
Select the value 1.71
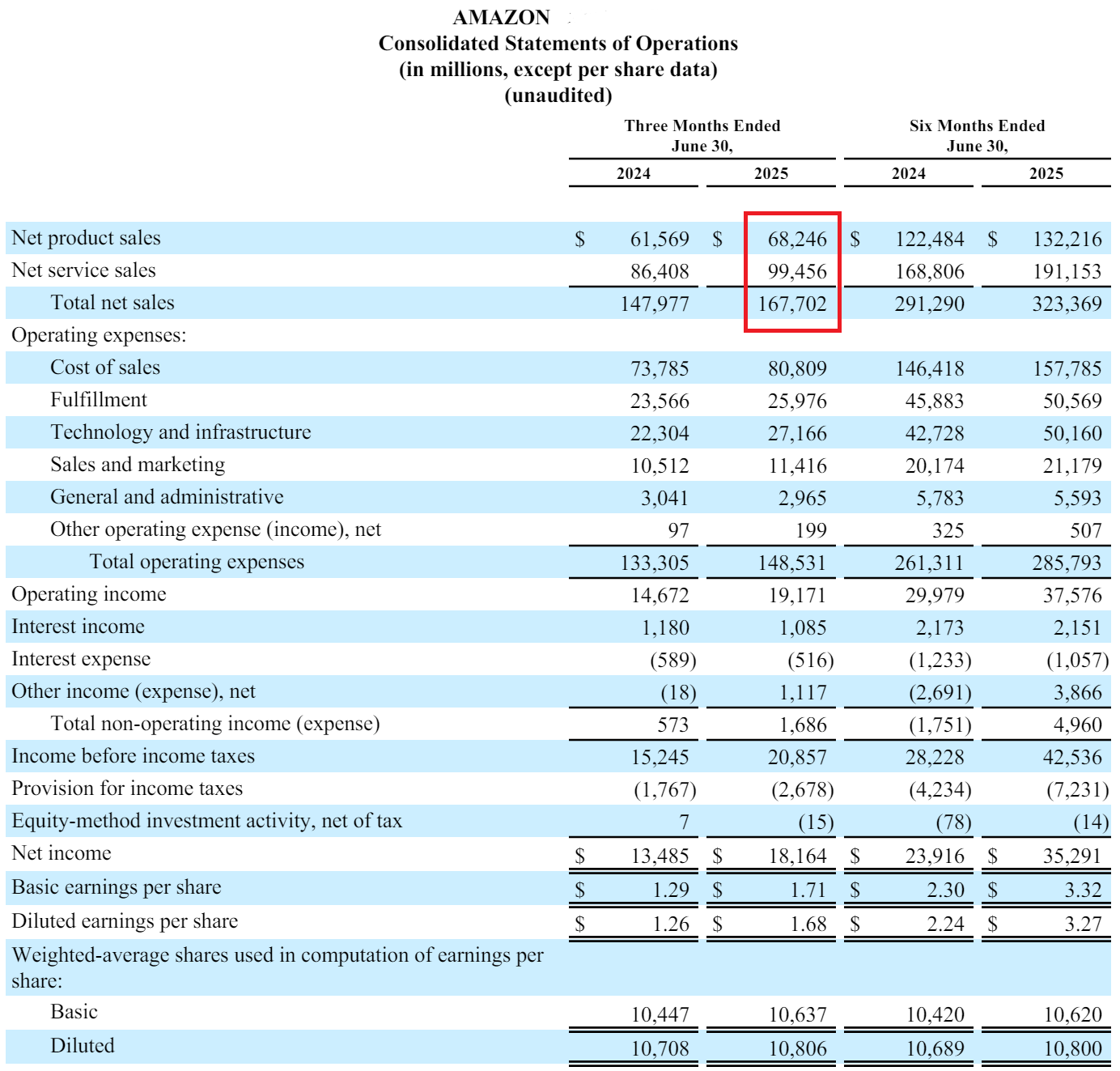pyautogui.click(x=808, y=890)
